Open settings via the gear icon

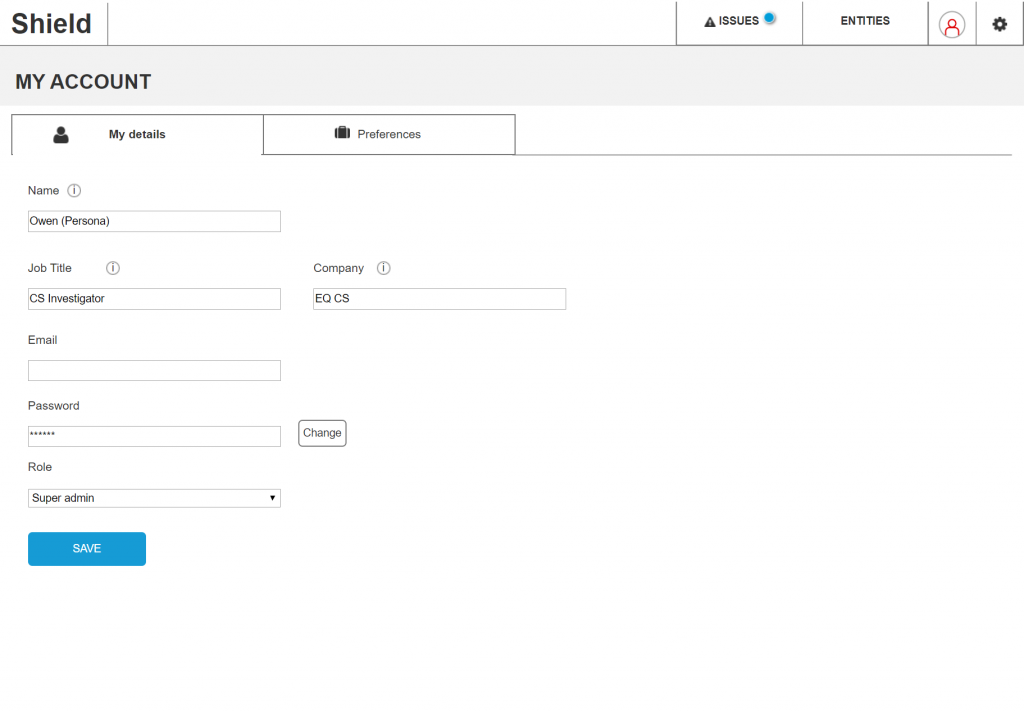[x=999, y=24]
